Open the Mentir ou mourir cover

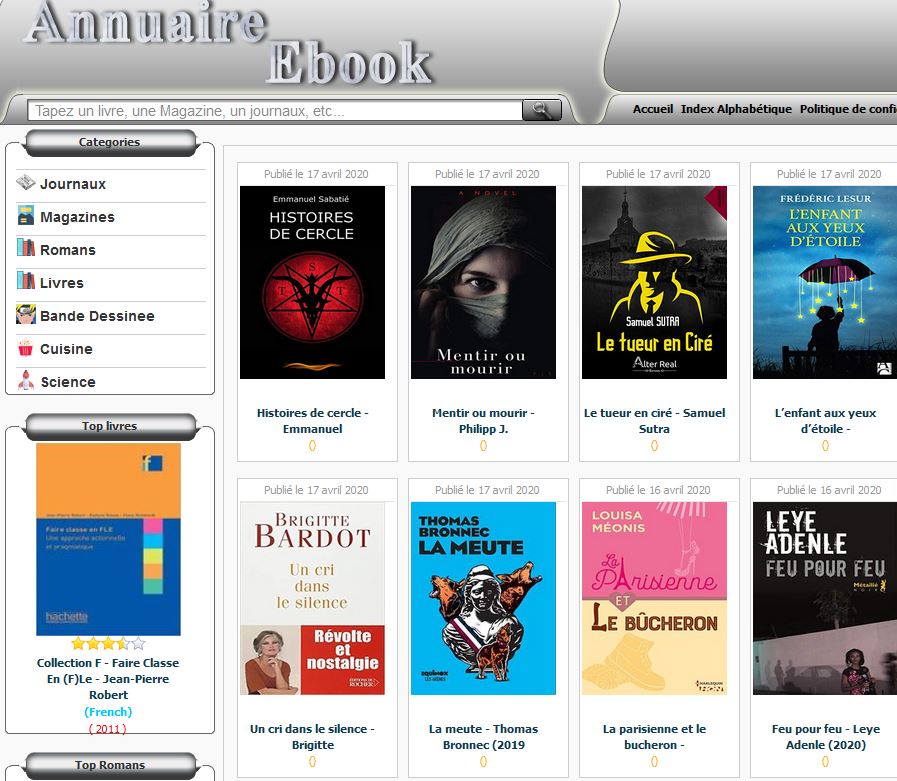coord(483,282)
